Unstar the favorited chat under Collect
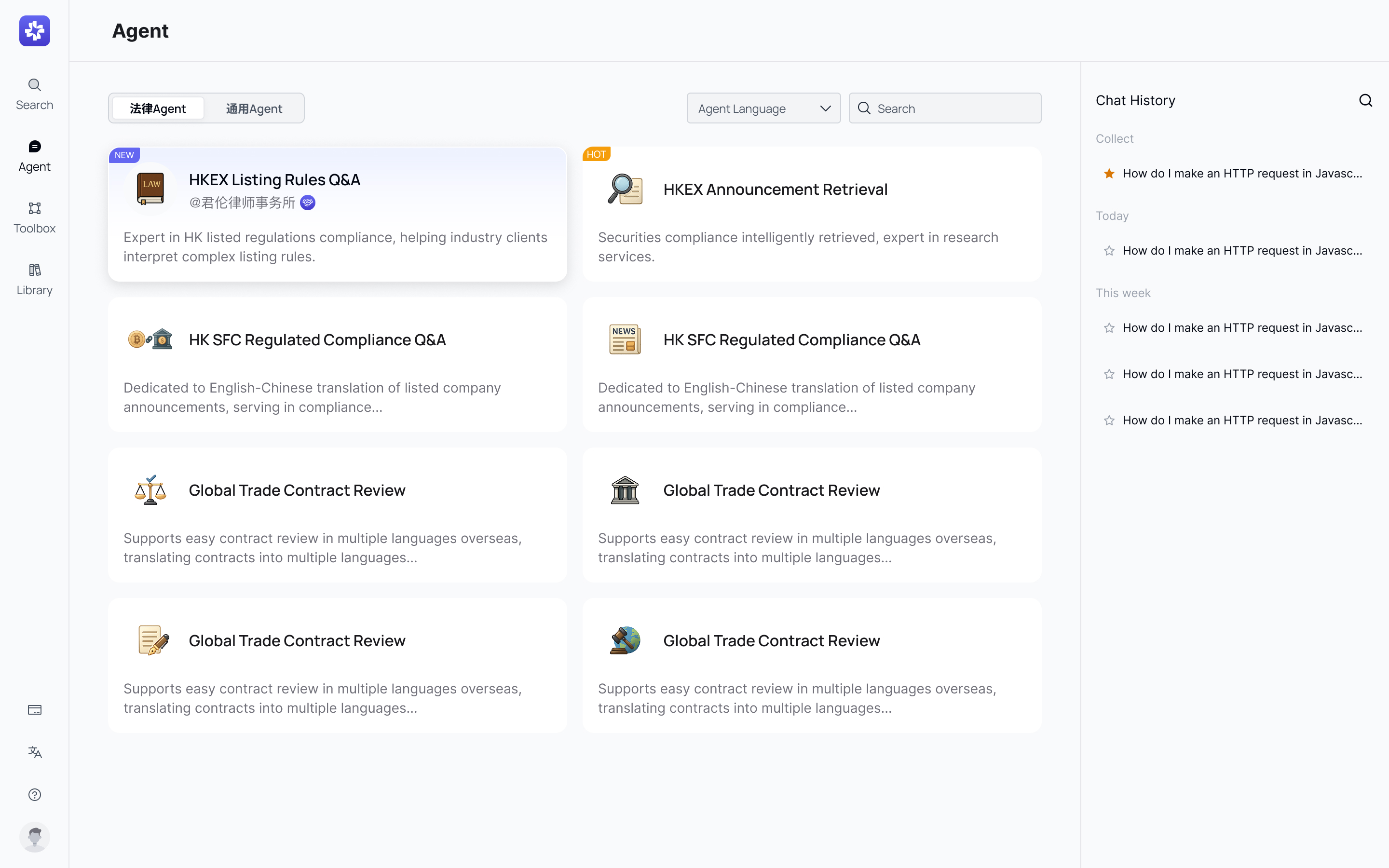 coord(1109,174)
